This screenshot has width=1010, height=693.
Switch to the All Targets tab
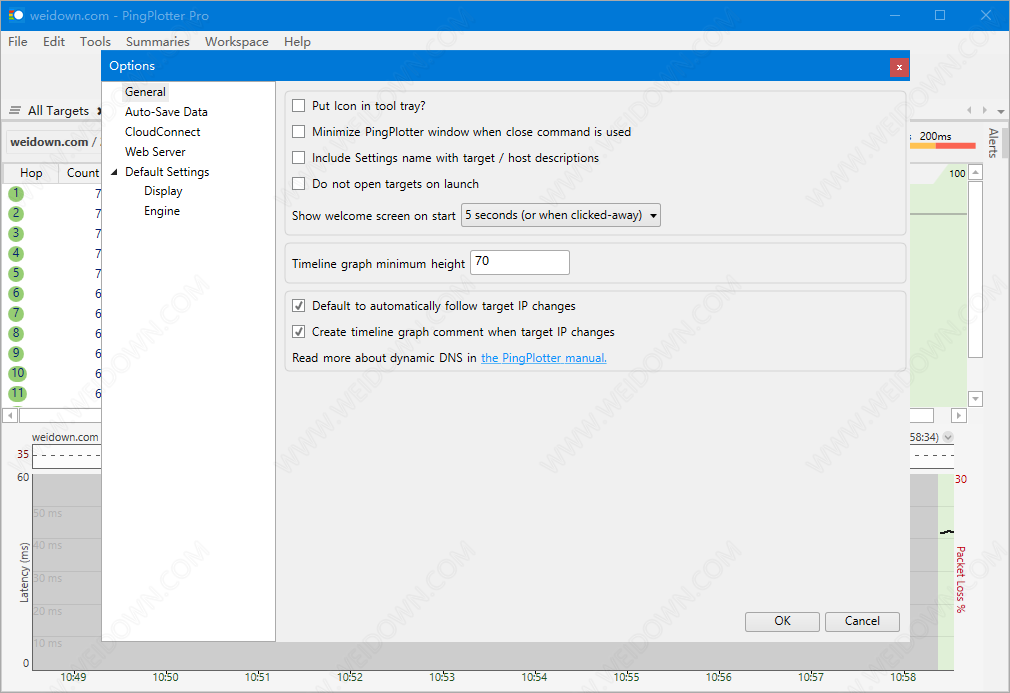click(x=58, y=111)
